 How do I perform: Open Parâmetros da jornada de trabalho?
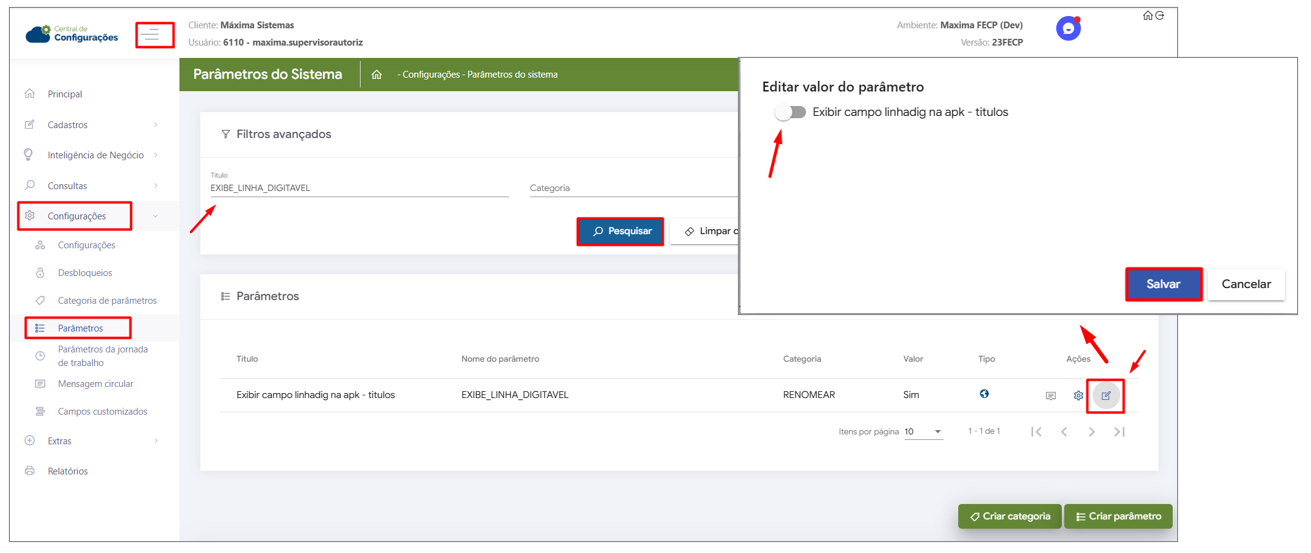coord(103,356)
